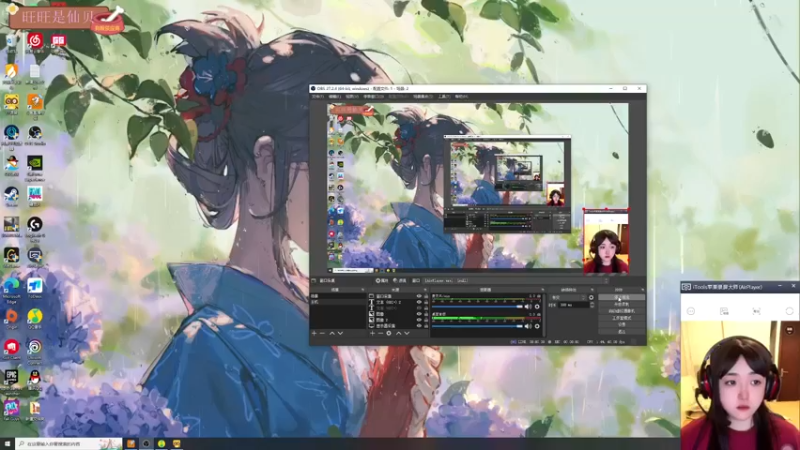Open the 编辑 menu in OBS

pyautogui.click(x=334, y=96)
